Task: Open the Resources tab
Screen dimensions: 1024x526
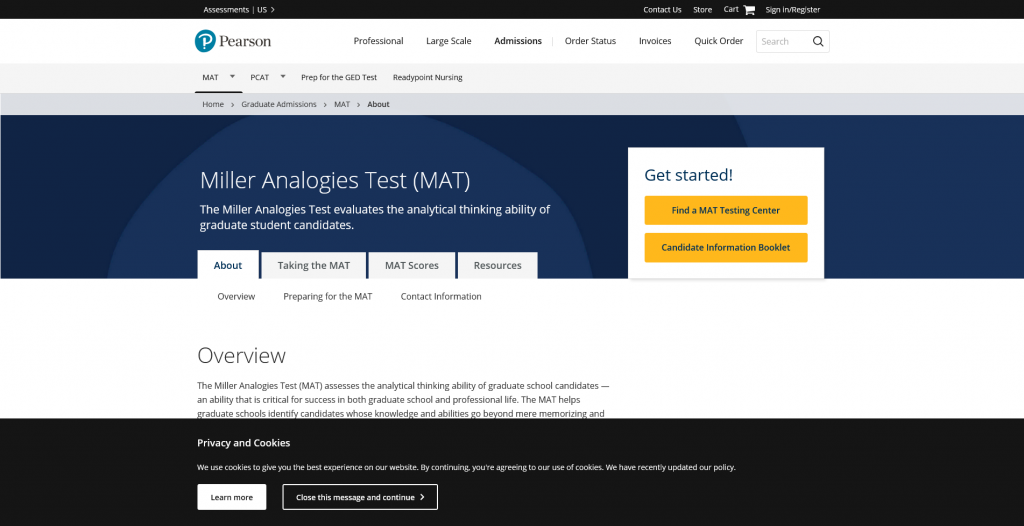Action: [497, 265]
